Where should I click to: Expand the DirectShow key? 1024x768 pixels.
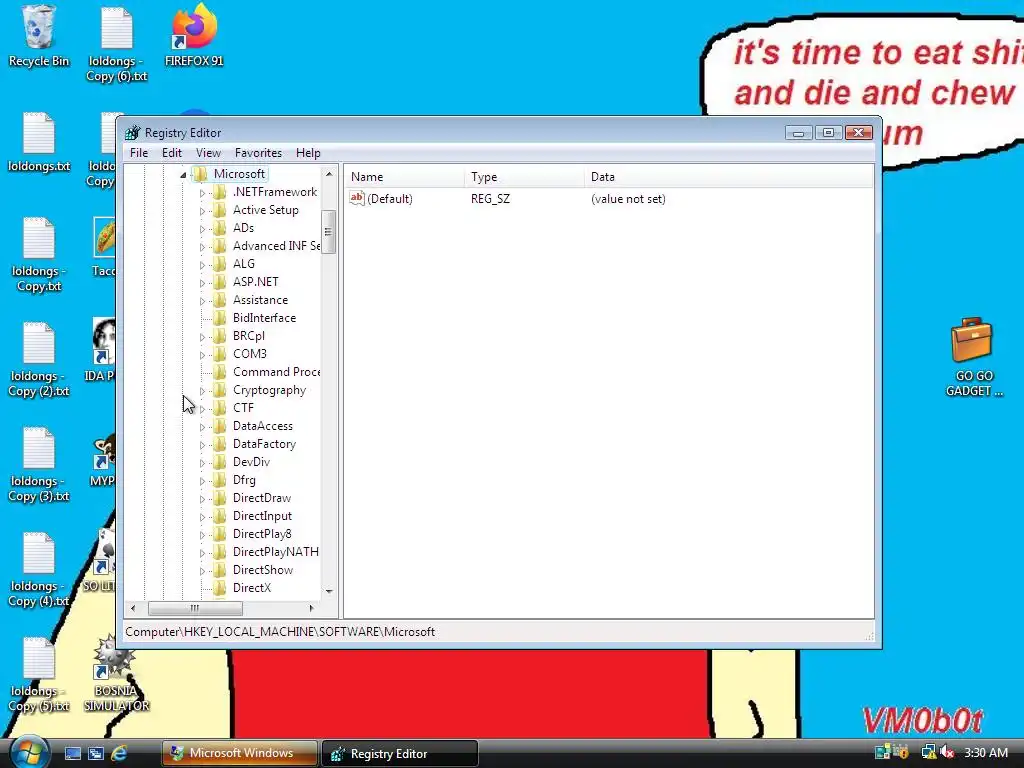click(x=202, y=571)
